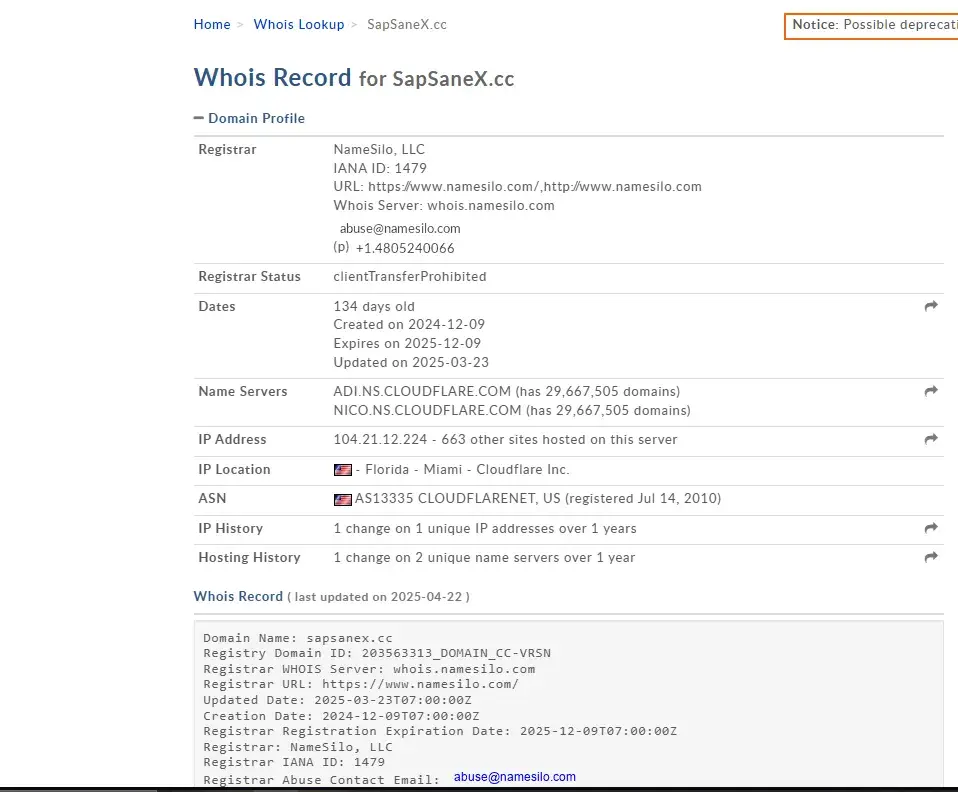Image resolution: width=958 pixels, height=792 pixels.
Task: Click Registrar IANA ID: 1479 raw line
Action: click(x=294, y=762)
